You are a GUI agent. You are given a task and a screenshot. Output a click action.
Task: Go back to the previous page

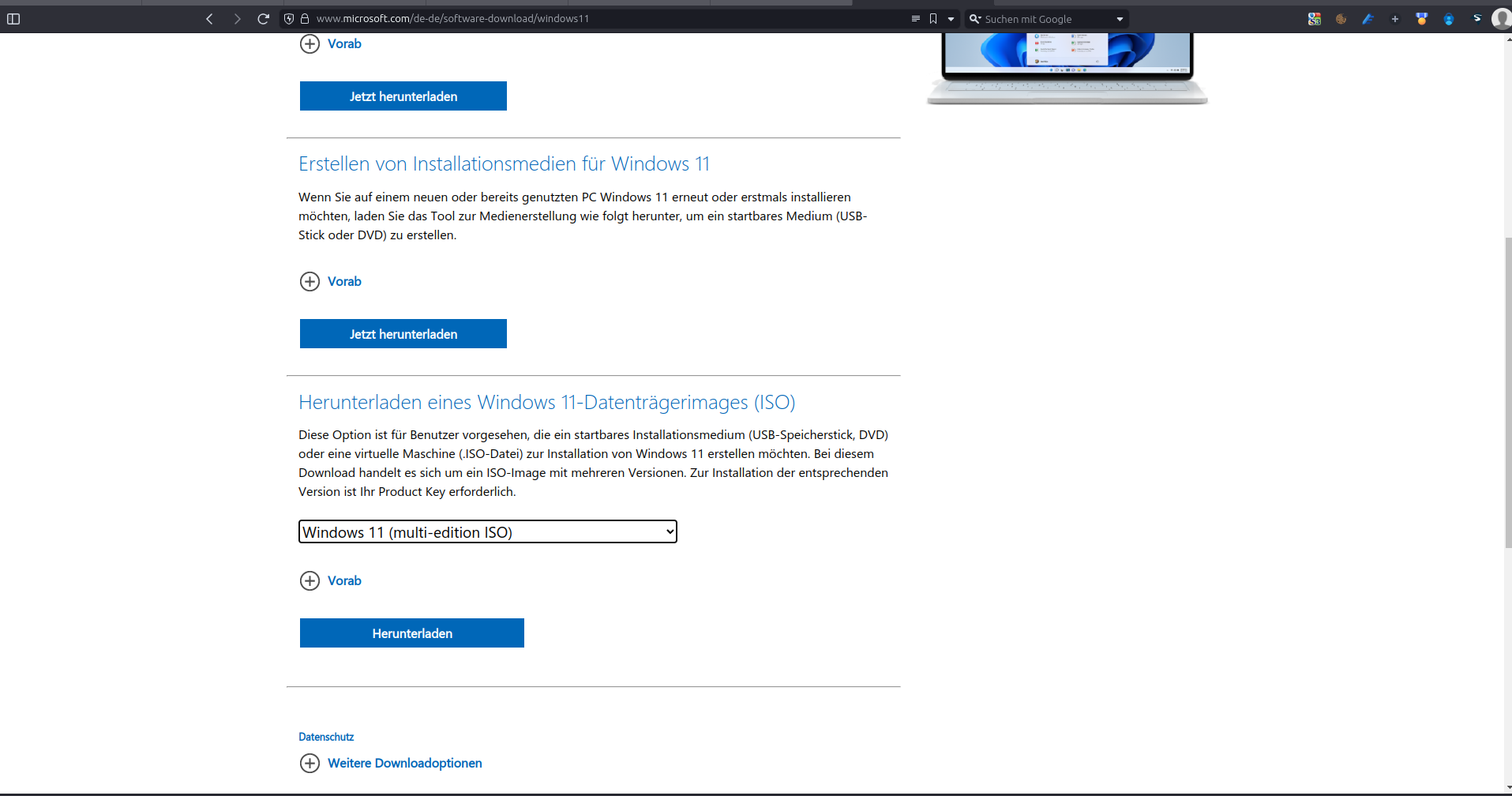pos(209,19)
